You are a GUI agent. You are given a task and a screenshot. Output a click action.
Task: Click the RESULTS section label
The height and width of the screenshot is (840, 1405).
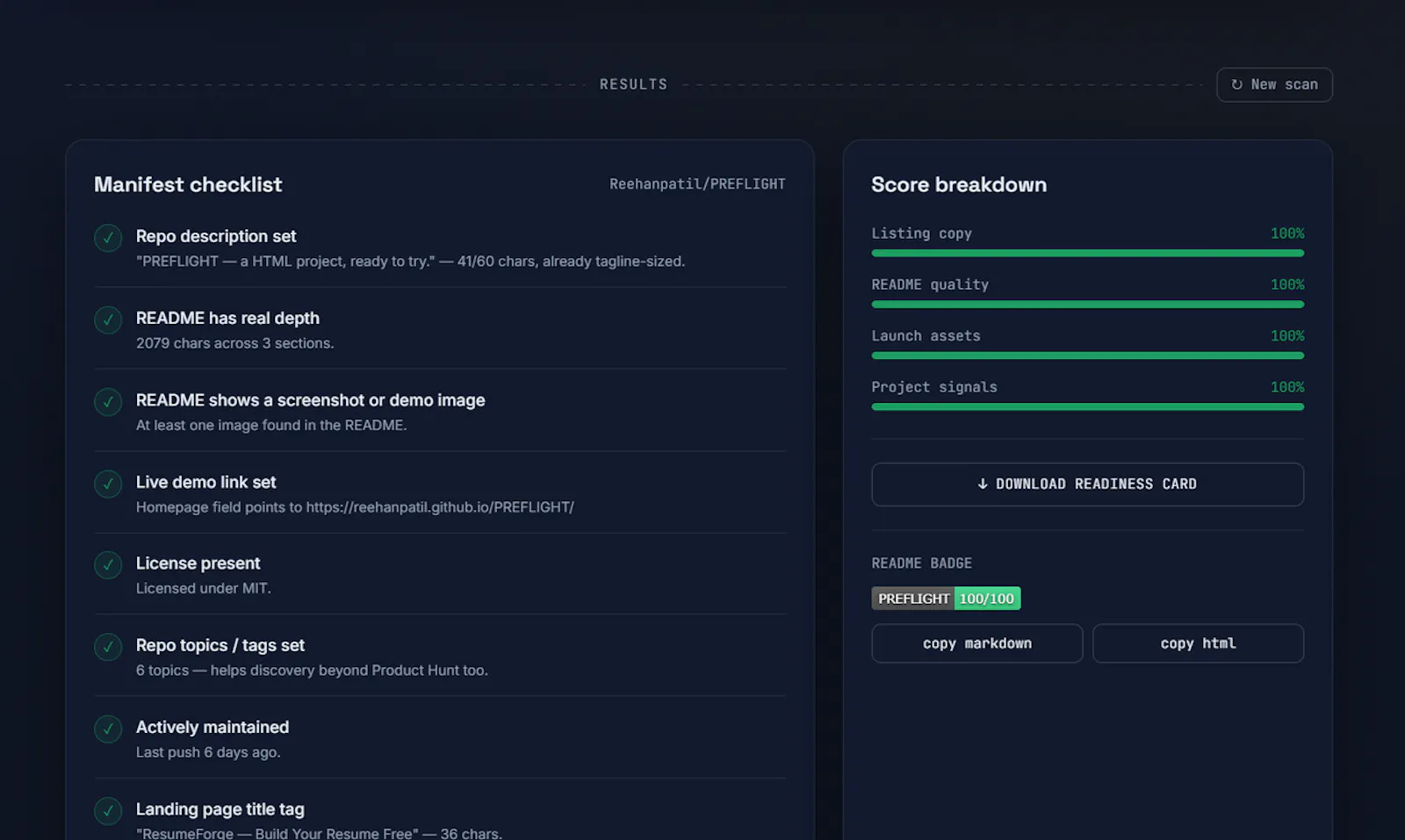pos(633,84)
